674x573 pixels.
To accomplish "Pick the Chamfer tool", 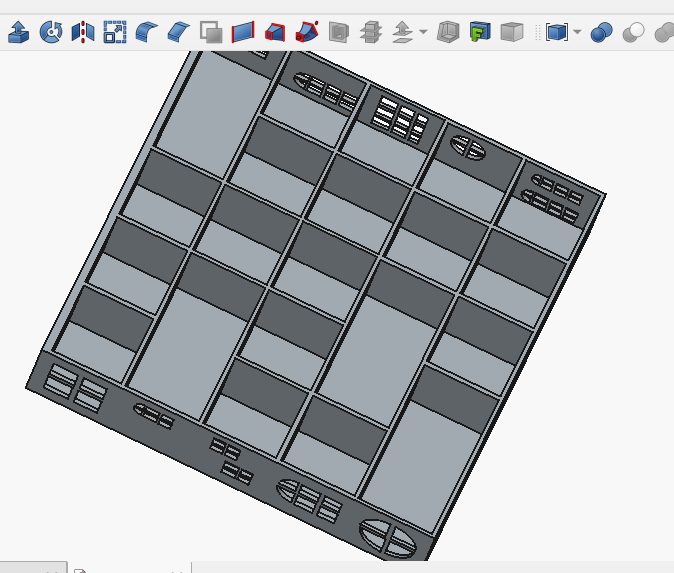I will point(179,33).
